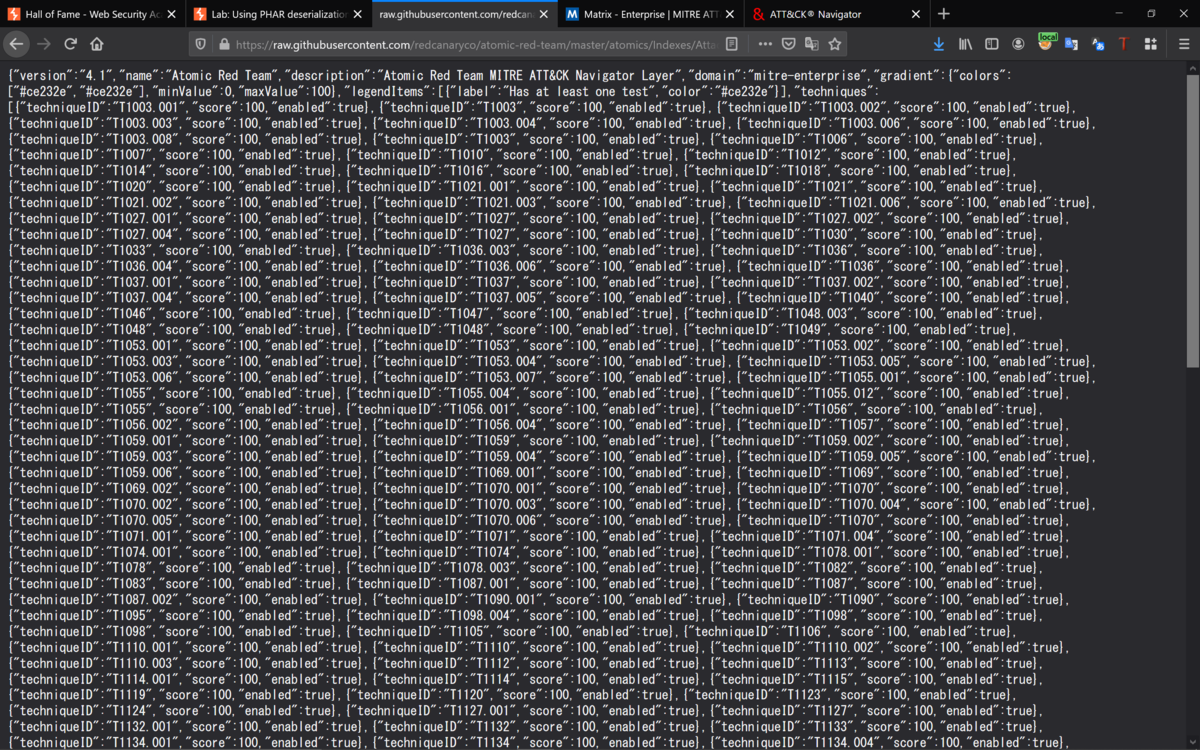Show the sidebars panel

tap(992, 44)
